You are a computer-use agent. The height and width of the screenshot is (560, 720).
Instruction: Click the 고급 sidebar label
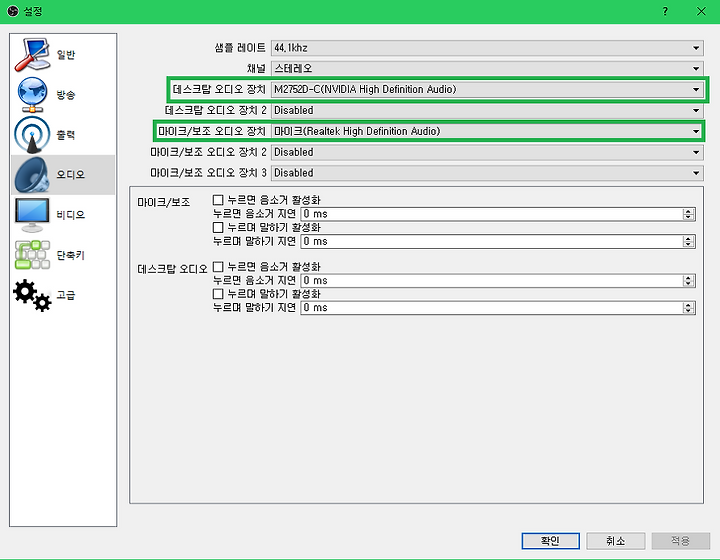(x=66, y=295)
